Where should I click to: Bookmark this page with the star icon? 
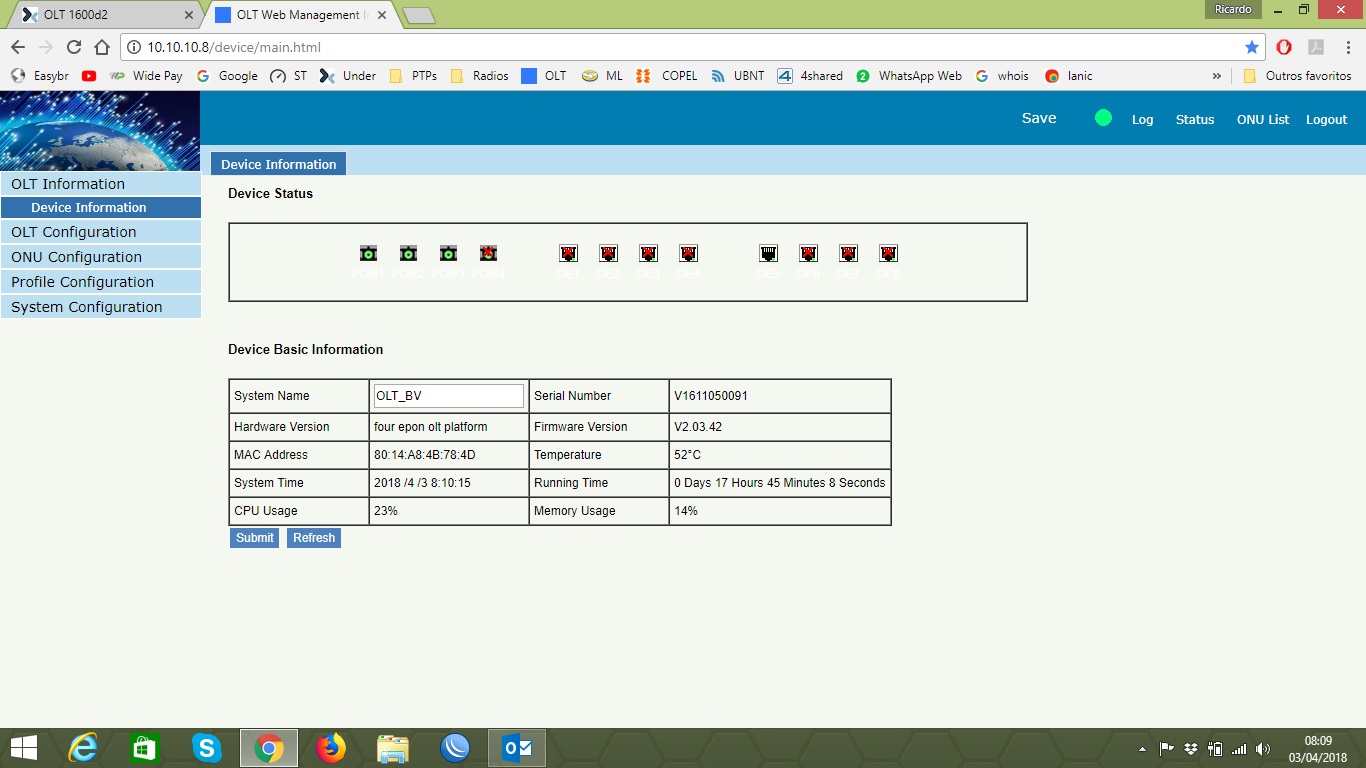pos(1252,47)
